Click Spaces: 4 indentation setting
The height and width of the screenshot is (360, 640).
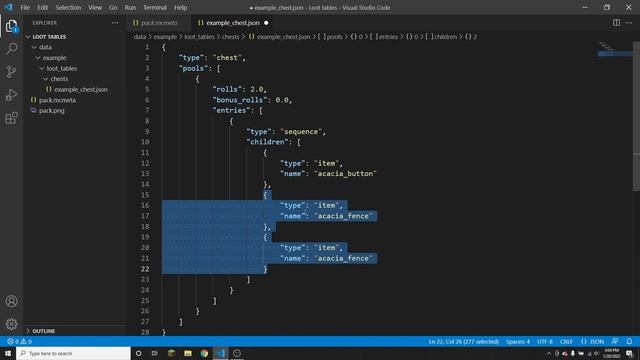click(518, 342)
